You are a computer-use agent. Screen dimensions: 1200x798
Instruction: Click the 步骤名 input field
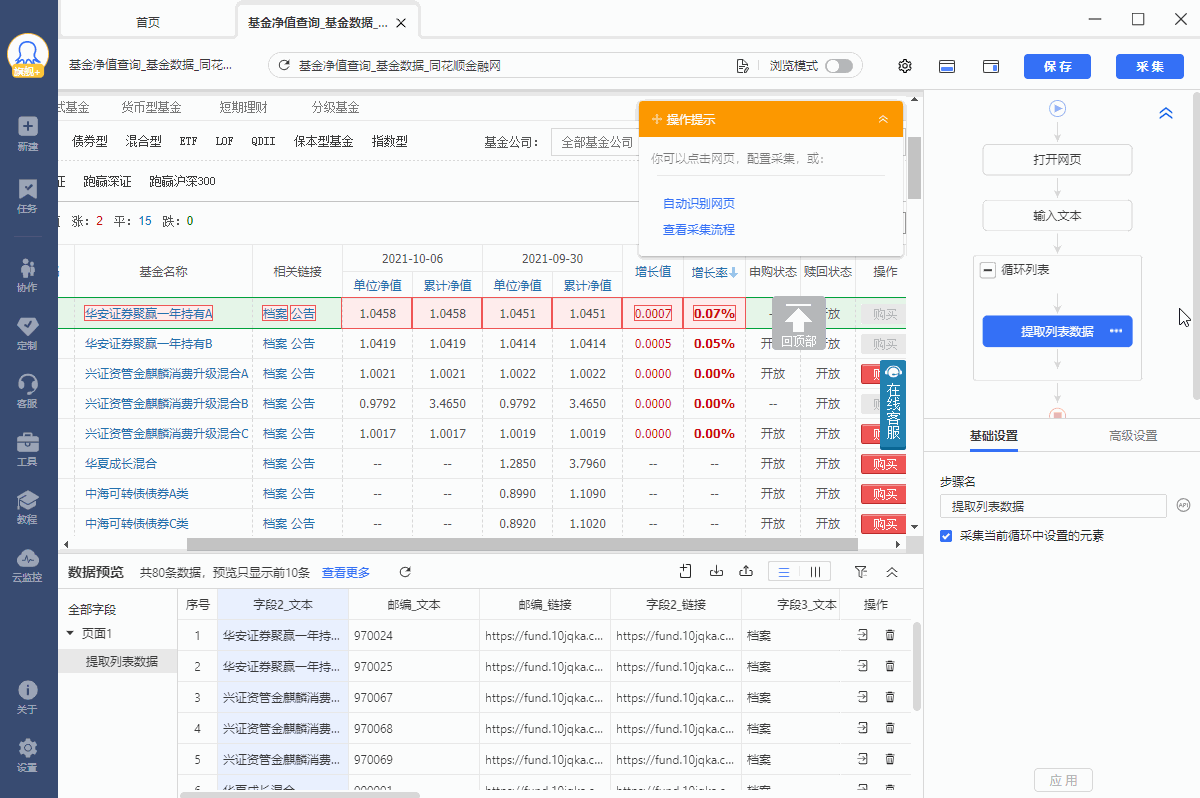1054,506
